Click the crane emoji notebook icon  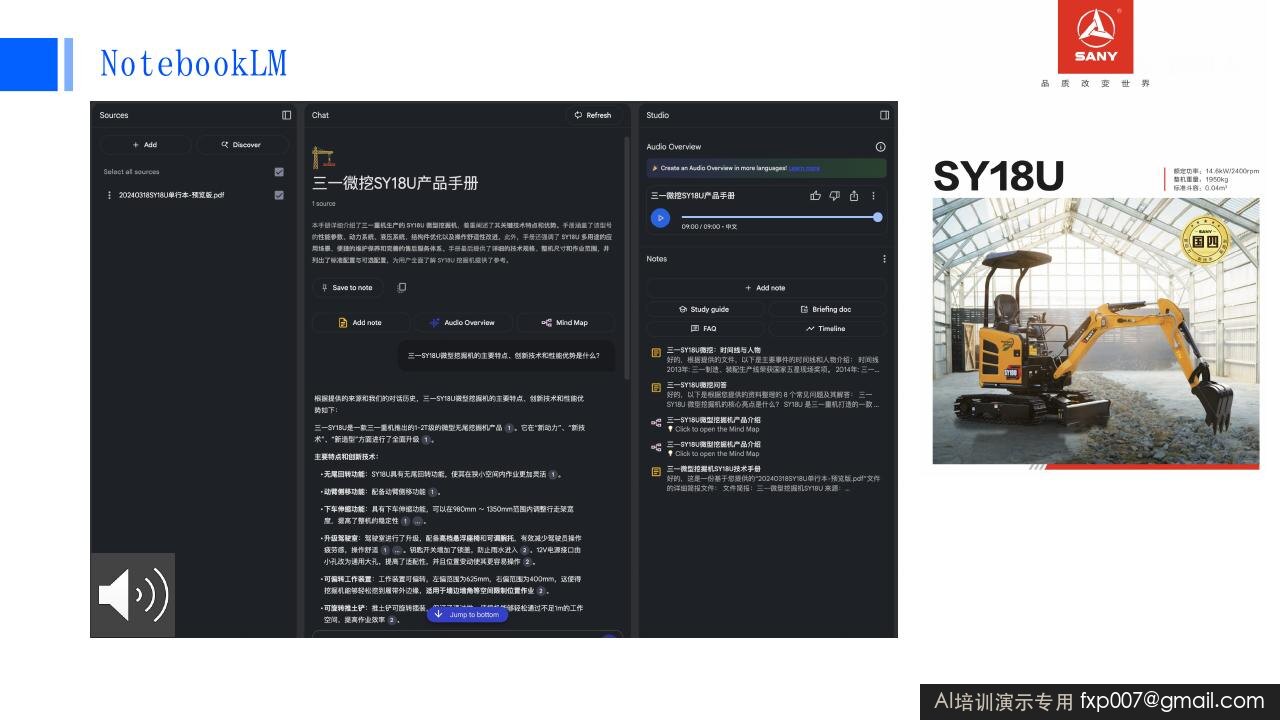[x=323, y=158]
